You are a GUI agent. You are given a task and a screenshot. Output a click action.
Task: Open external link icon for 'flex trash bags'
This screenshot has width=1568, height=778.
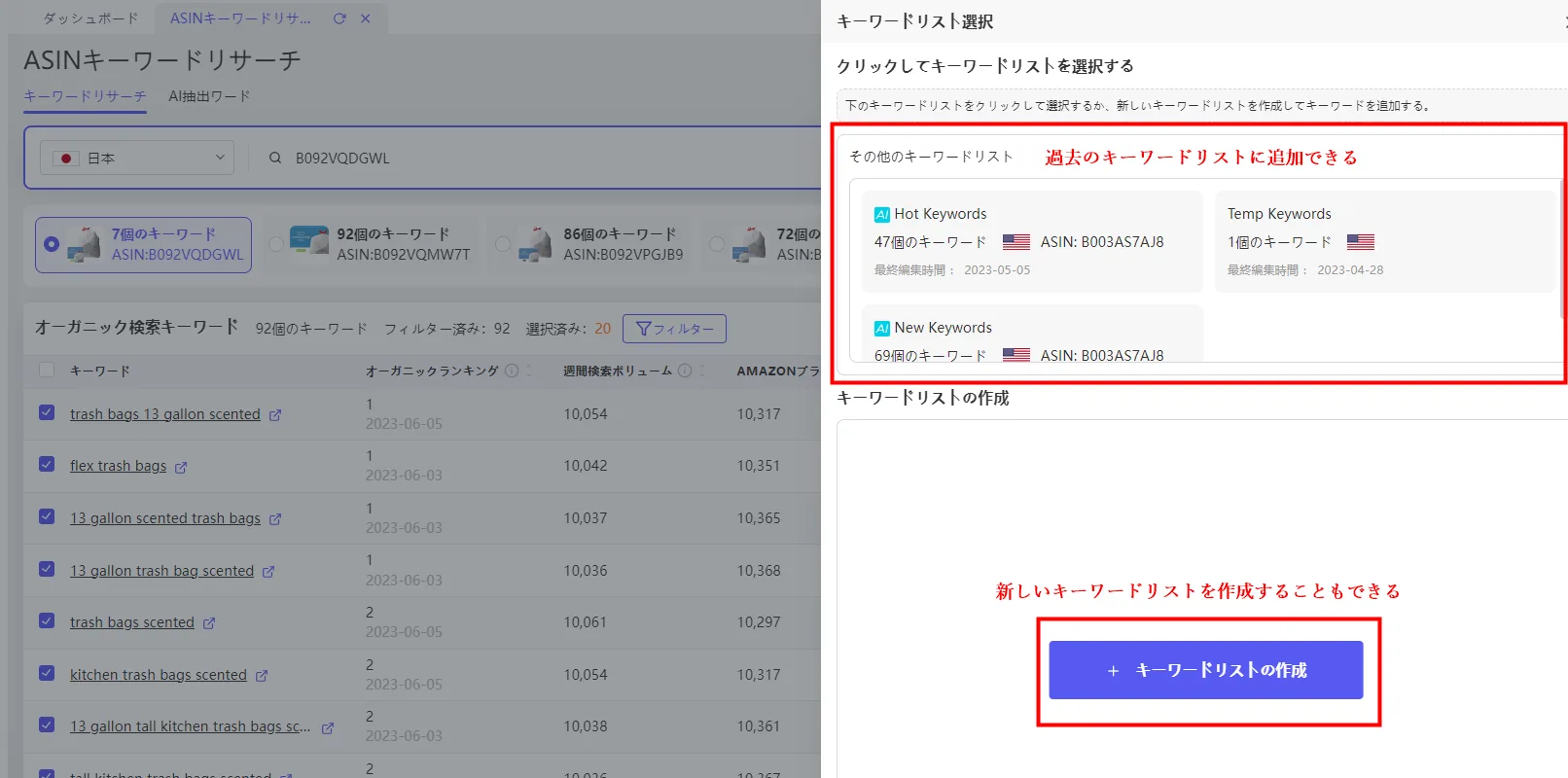[181, 468]
